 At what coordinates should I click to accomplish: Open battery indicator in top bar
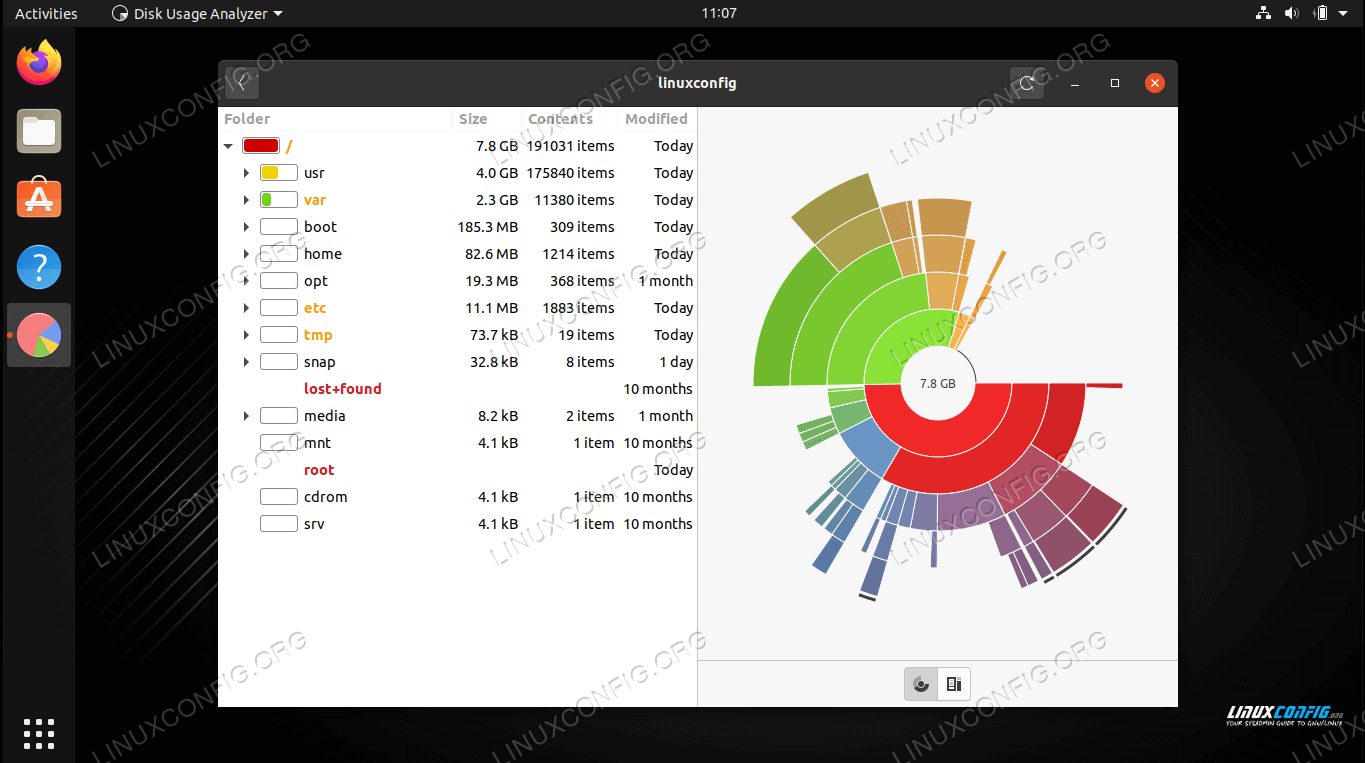coord(1320,13)
